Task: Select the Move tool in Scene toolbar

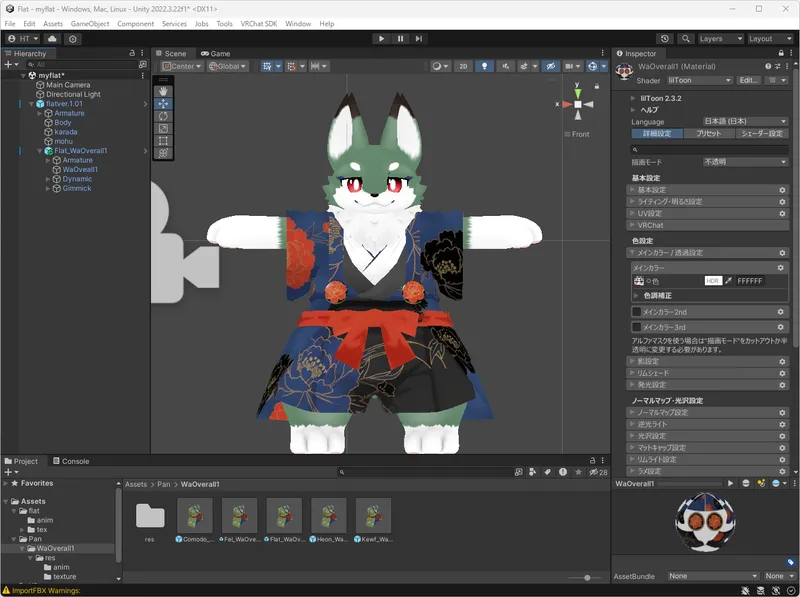Action: 163,104
